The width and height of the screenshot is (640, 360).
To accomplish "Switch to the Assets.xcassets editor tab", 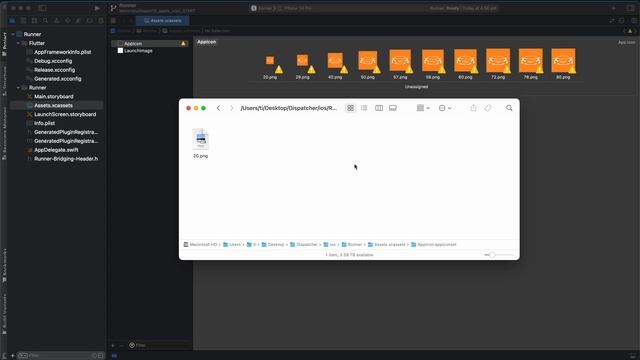I will pos(162,20).
